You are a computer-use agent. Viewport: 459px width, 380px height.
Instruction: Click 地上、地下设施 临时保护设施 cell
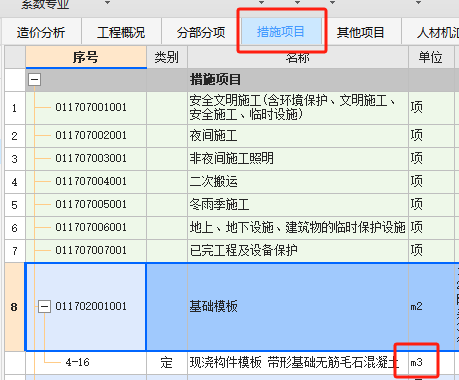[298, 228]
